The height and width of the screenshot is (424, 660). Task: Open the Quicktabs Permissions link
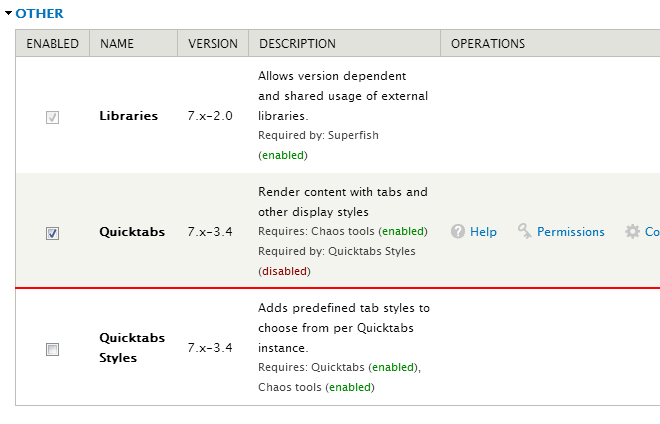tap(570, 232)
